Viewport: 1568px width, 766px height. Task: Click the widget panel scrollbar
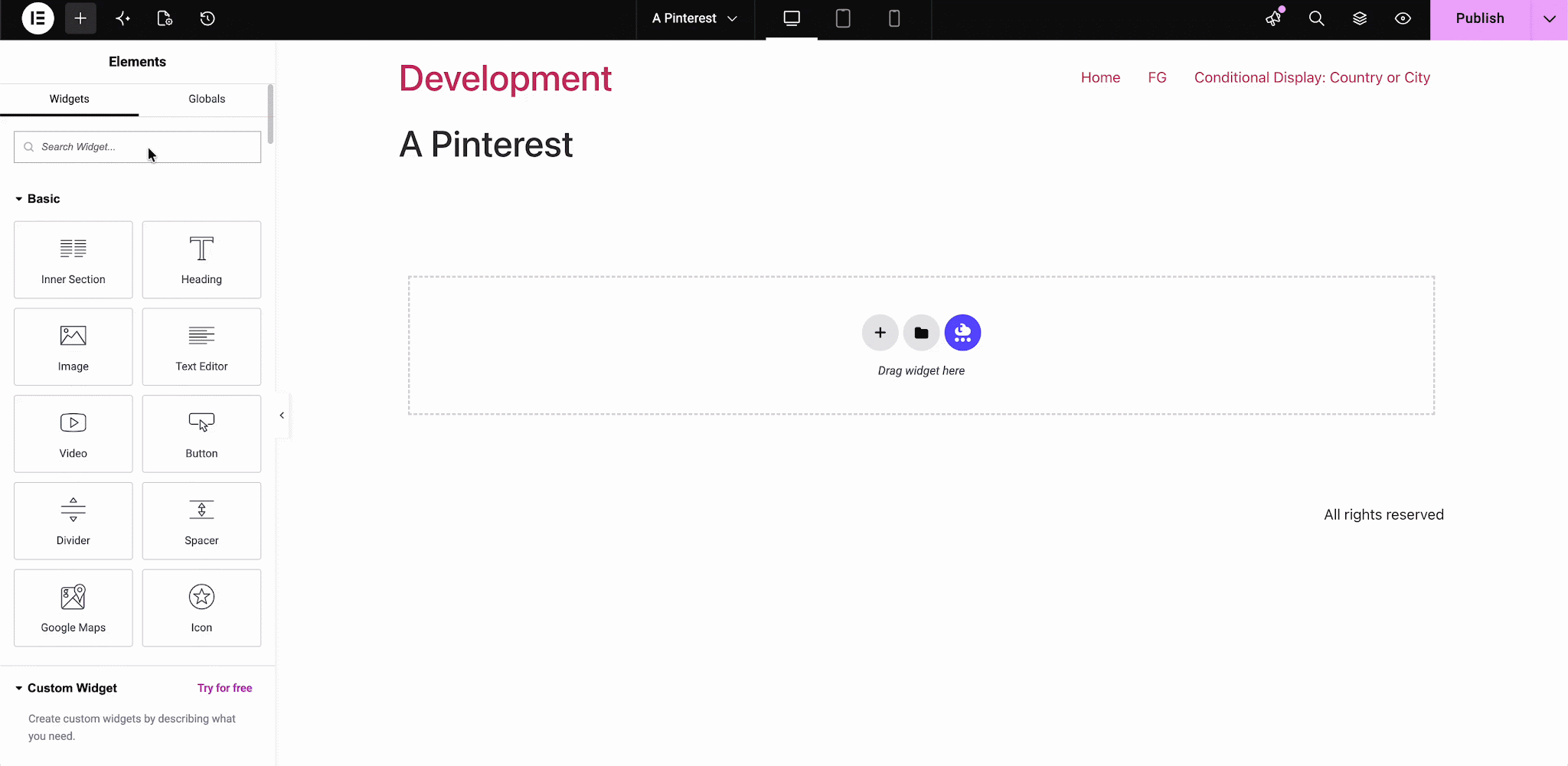[270, 115]
